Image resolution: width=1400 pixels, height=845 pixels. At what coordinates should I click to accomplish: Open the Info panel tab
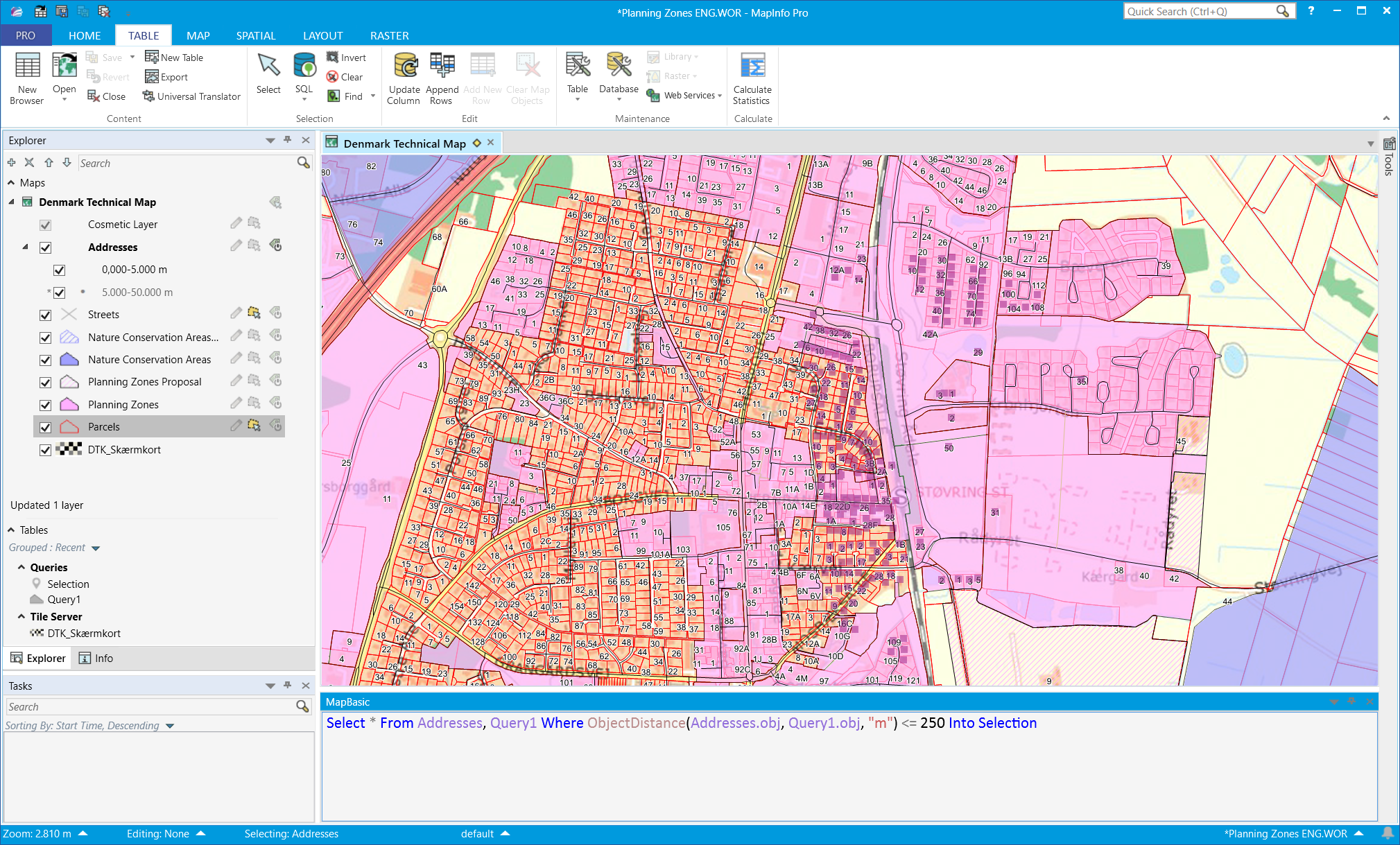click(x=96, y=659)
